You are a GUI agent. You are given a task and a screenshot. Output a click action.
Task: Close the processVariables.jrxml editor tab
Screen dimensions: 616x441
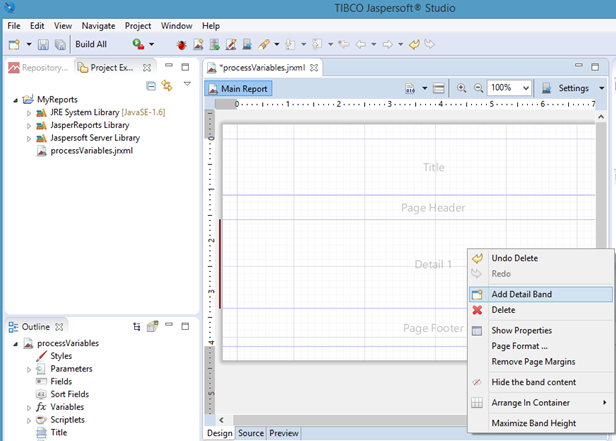coord(316,68)
